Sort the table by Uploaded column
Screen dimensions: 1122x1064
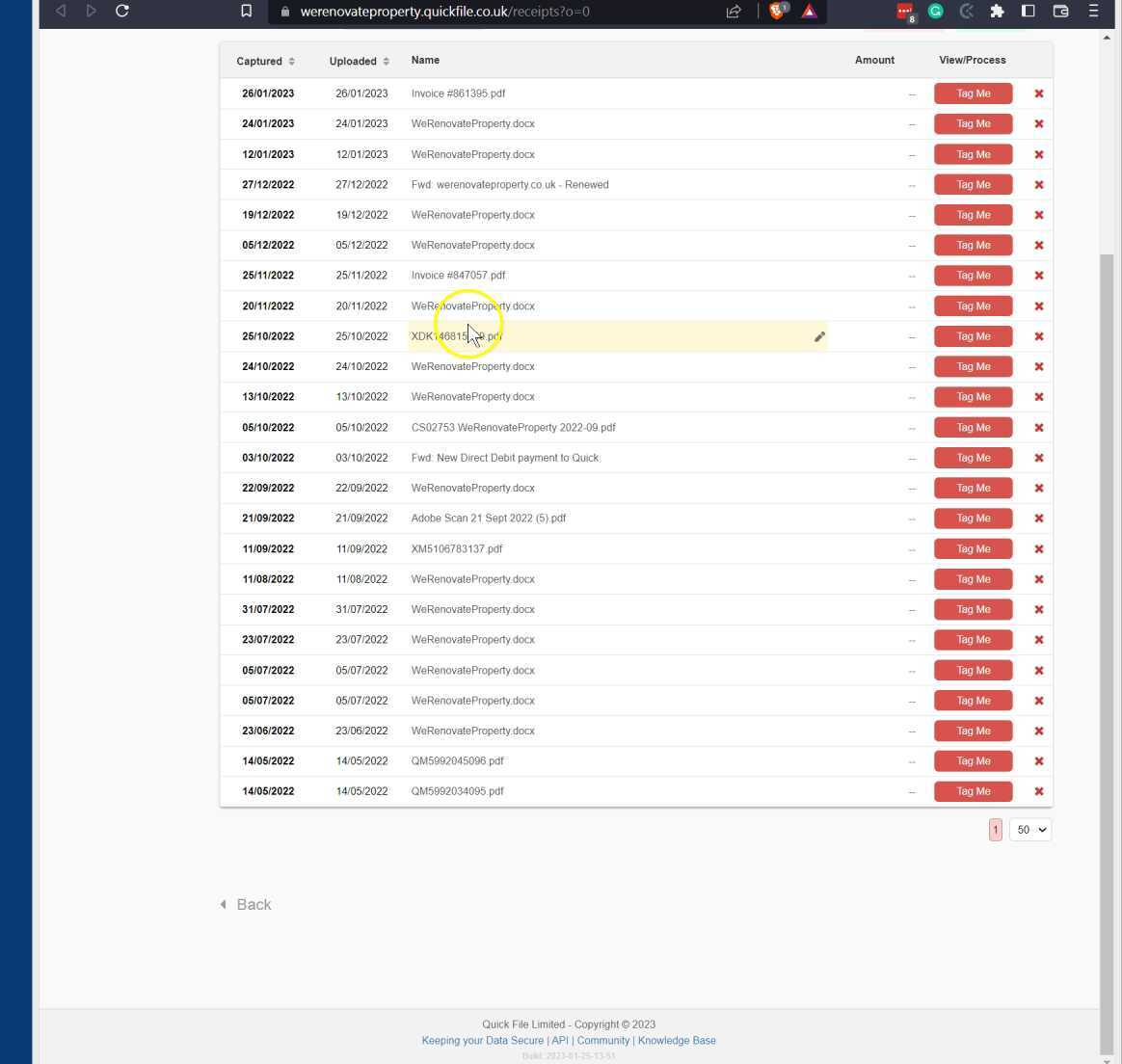360,62
